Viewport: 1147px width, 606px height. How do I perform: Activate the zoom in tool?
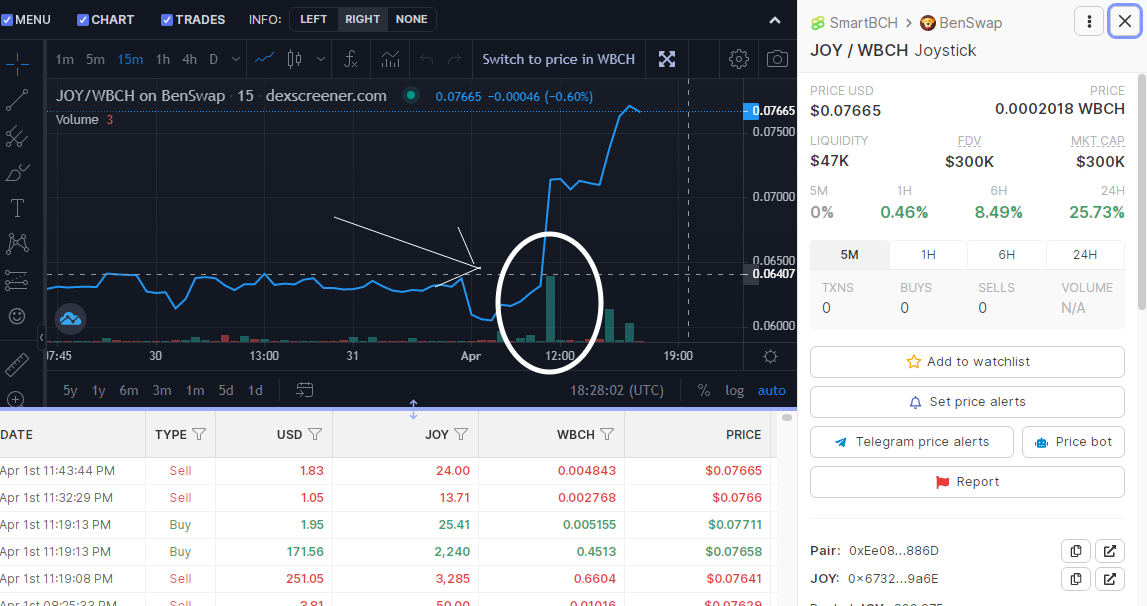(x=16, y=399)
